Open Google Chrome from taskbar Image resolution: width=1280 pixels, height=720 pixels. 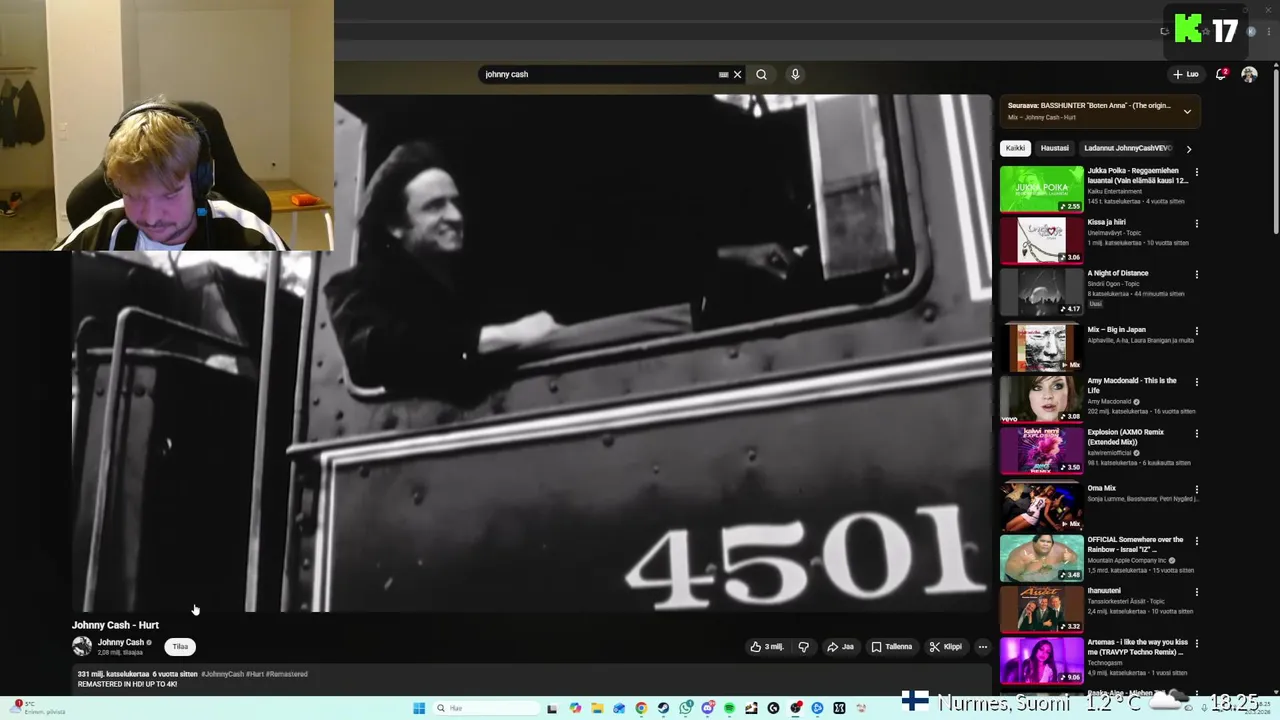pos(641,708)
